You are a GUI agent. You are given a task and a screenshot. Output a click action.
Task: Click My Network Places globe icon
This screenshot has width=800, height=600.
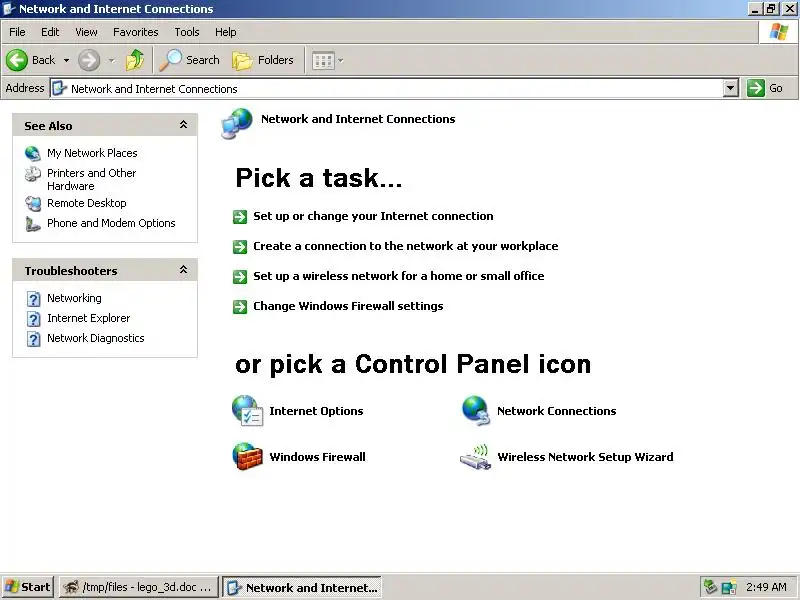click(x=33, y=153)
